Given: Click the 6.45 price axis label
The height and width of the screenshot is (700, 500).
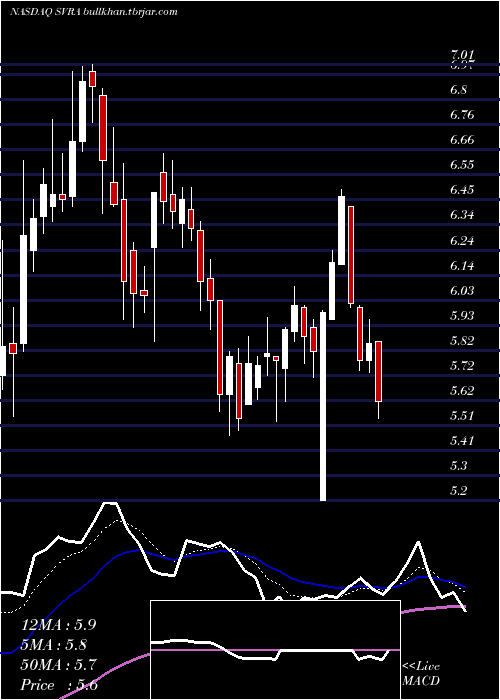Looking at the screenshot, I should (x=462, y=190).
